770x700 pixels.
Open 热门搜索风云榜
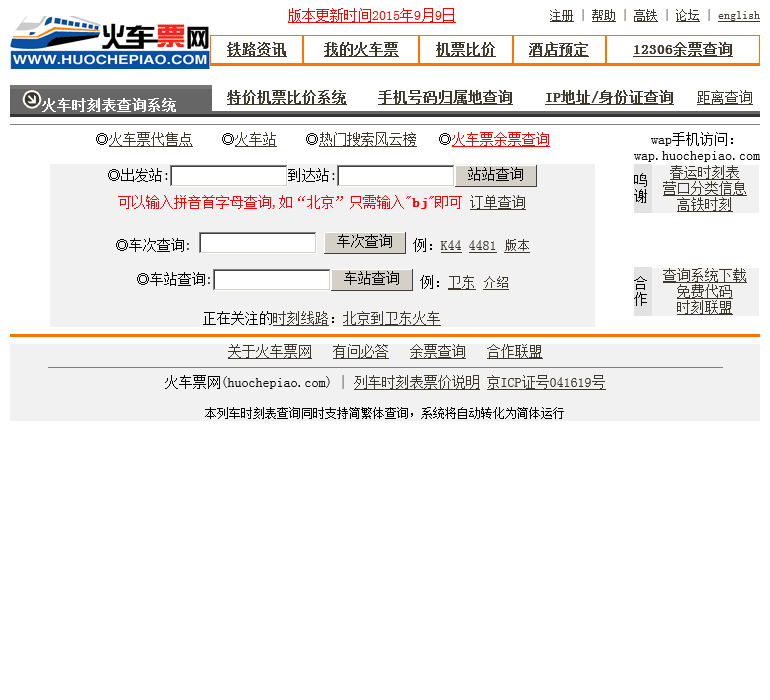(x=367, y=140)
